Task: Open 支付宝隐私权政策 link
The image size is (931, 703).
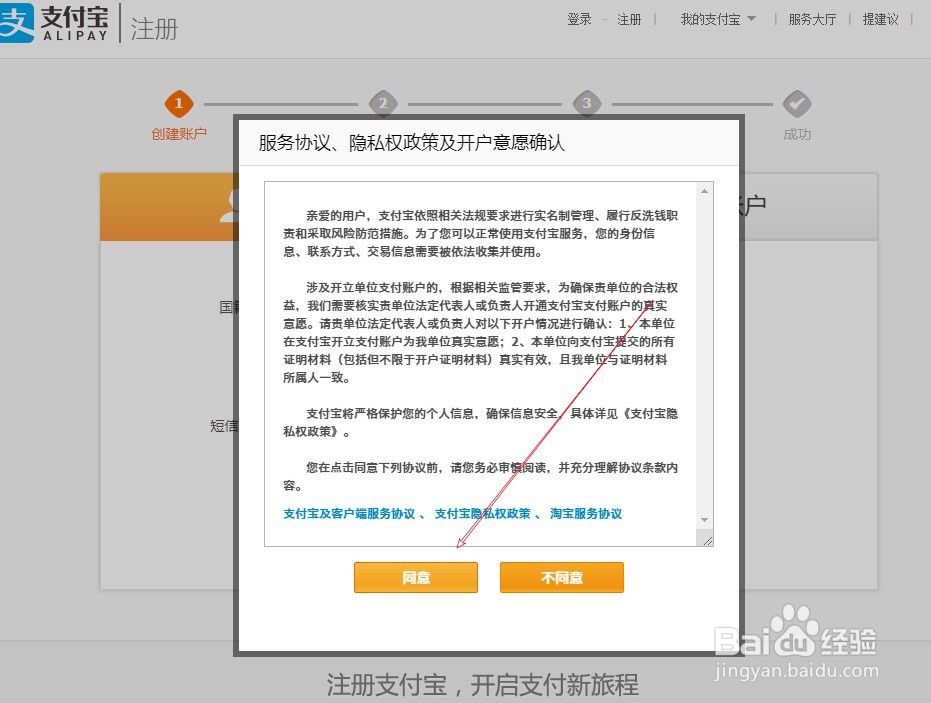Action: pos(482,514)
